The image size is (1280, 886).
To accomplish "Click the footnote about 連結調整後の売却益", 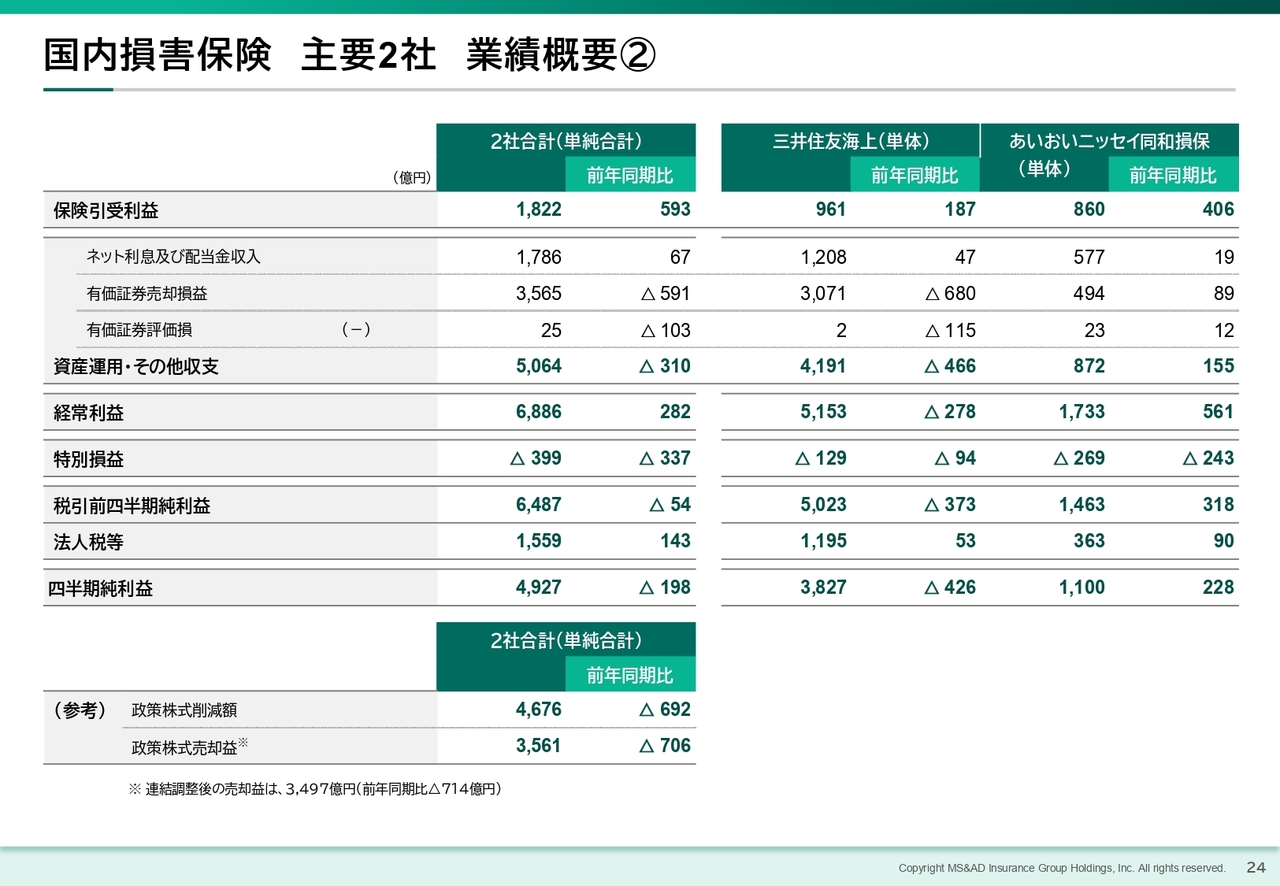I will click(315, 790).
